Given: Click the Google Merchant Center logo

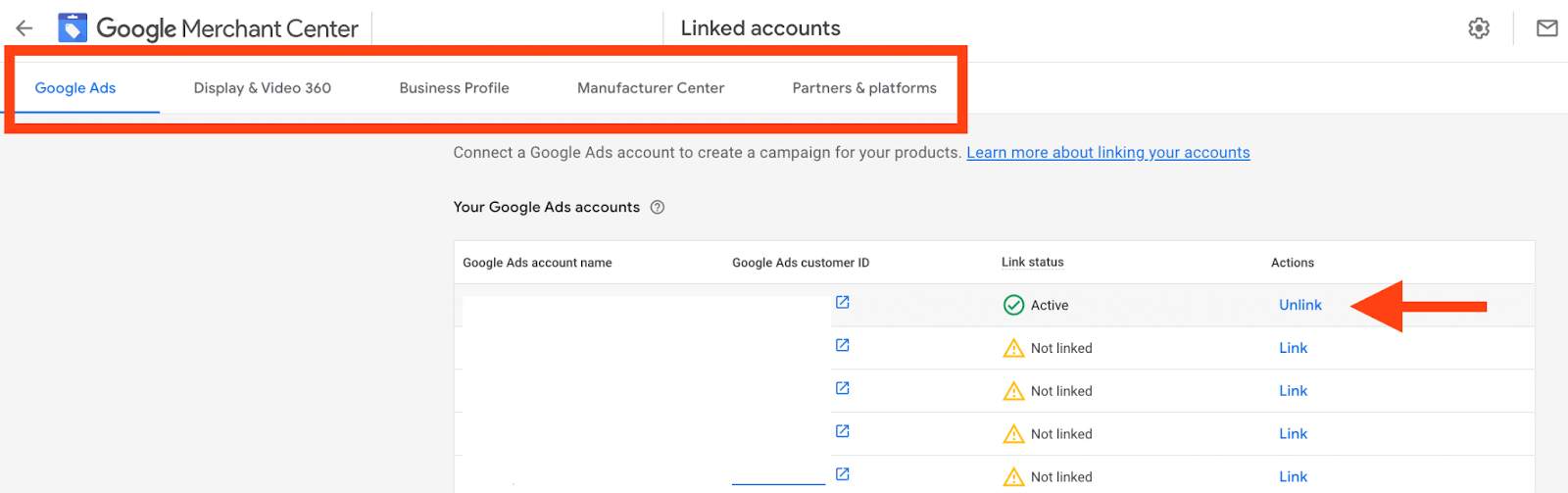Looking at the screenshot, I should (x=73, y=28).
